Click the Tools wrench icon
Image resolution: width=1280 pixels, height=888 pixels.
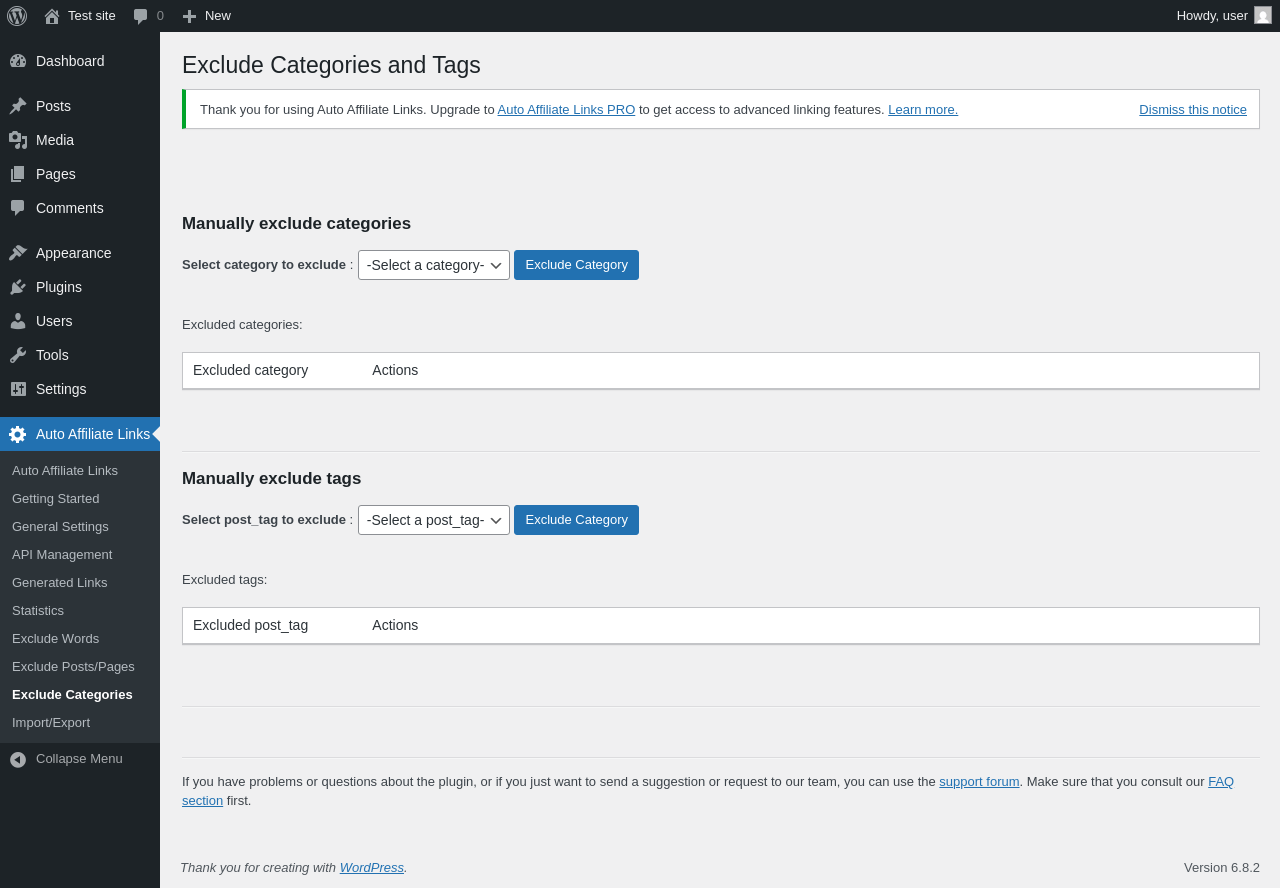click(18, 355)
